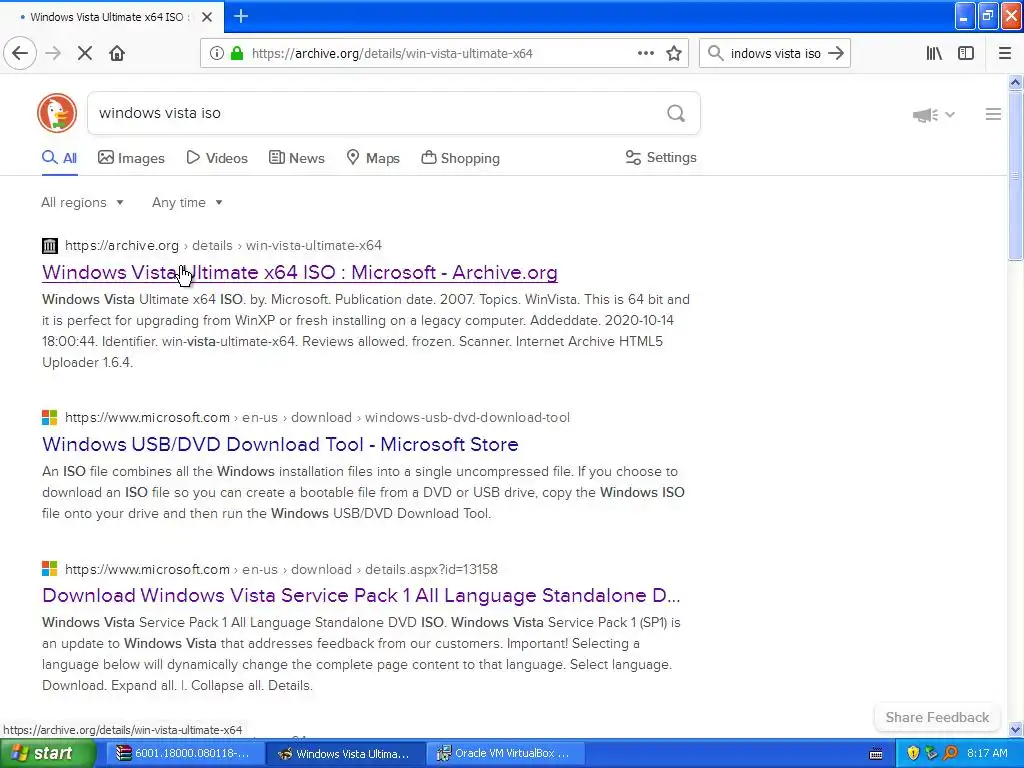Click the magnifier icon in Firefox search box
The image size is (1024, 768).
[716, 53]
